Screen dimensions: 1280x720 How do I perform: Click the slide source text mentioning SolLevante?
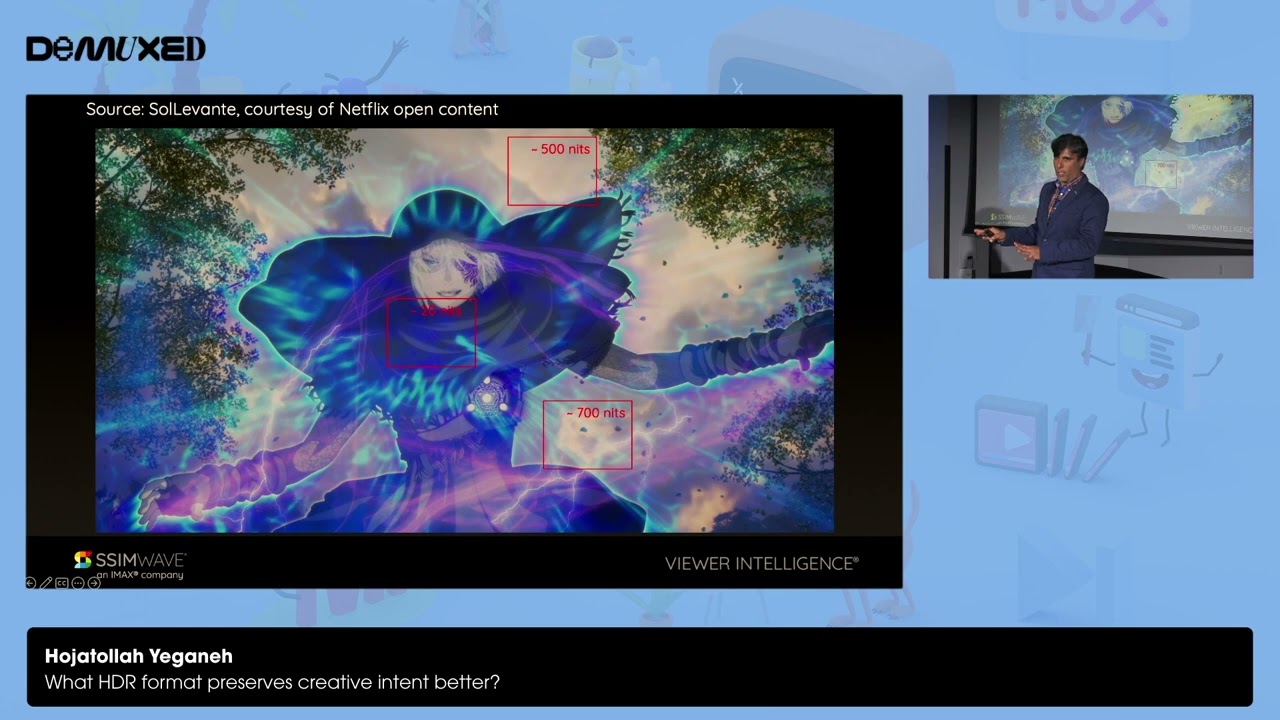point(292,109)
